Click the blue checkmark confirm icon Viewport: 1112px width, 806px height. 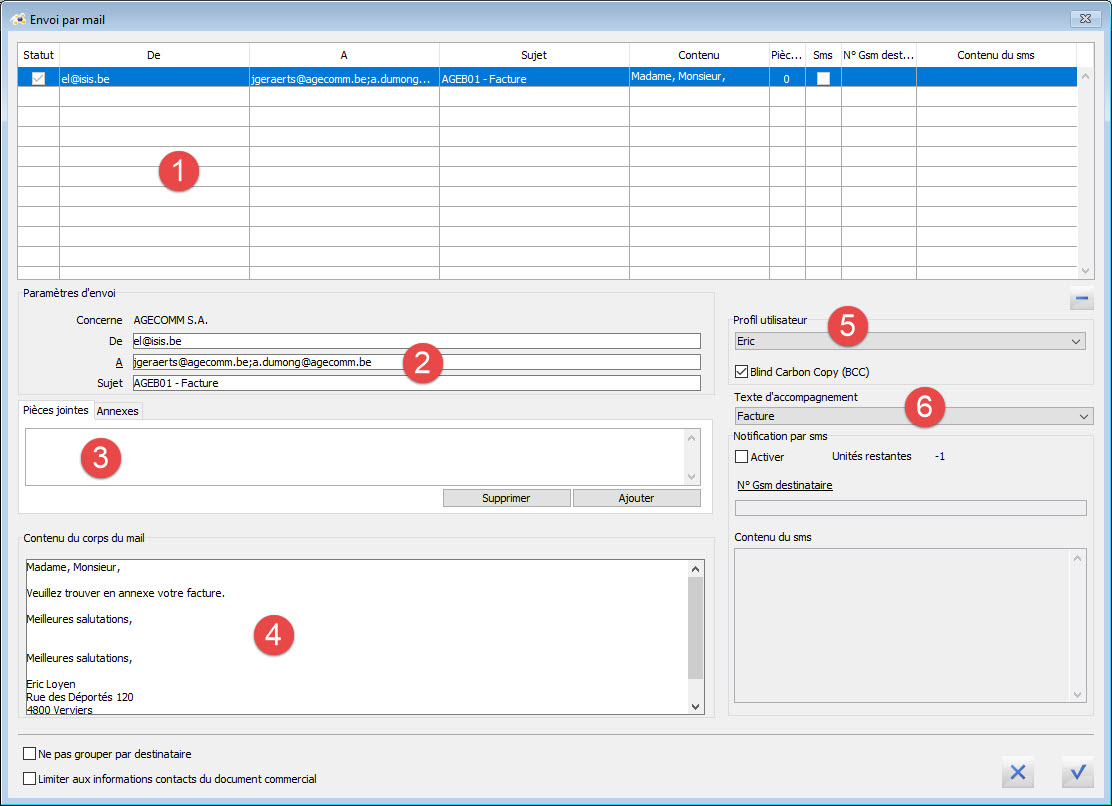[1077, 772]
